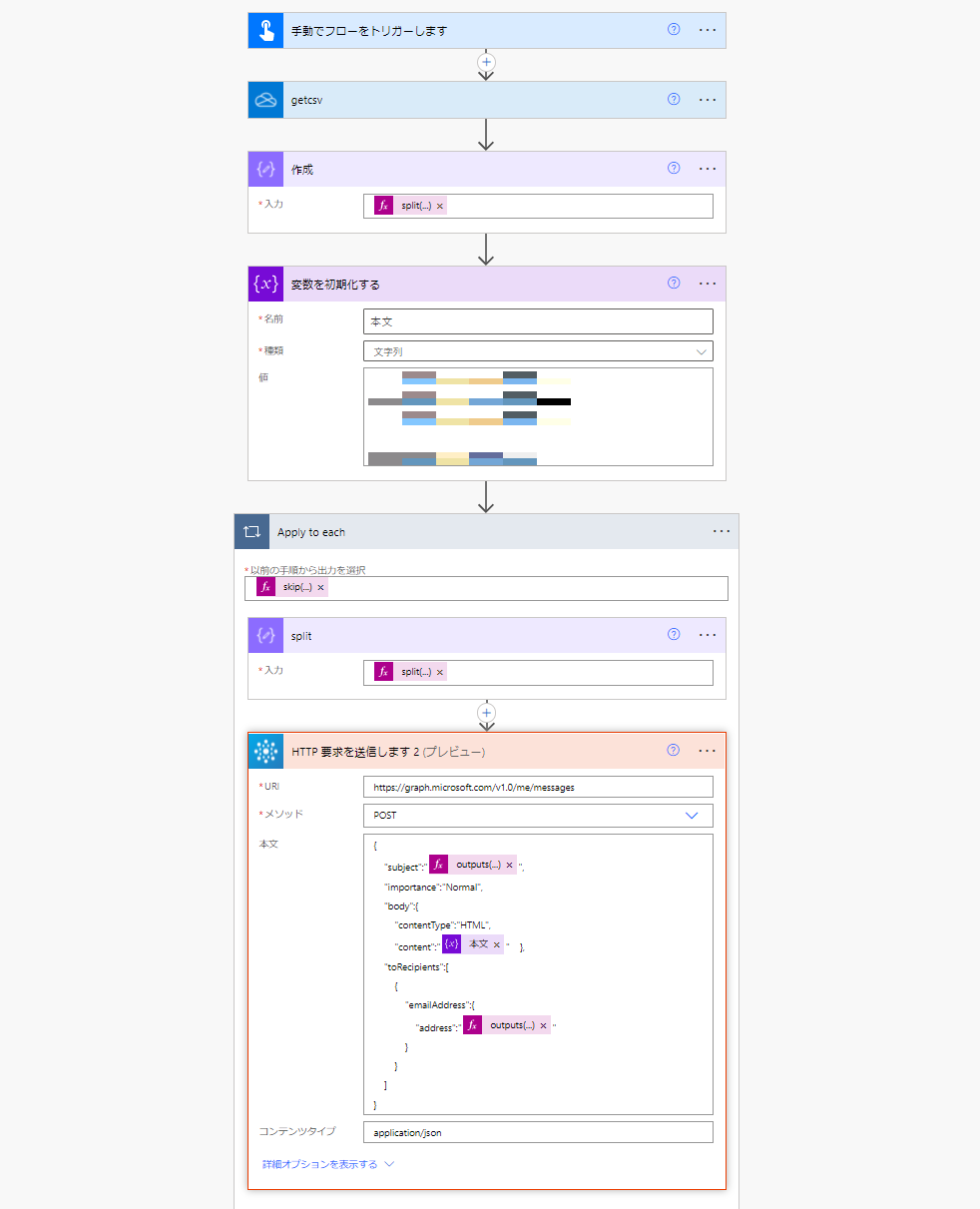Click the manual trigger hand icon
The image size is (980, 1209).
click(x=265, y=30)
